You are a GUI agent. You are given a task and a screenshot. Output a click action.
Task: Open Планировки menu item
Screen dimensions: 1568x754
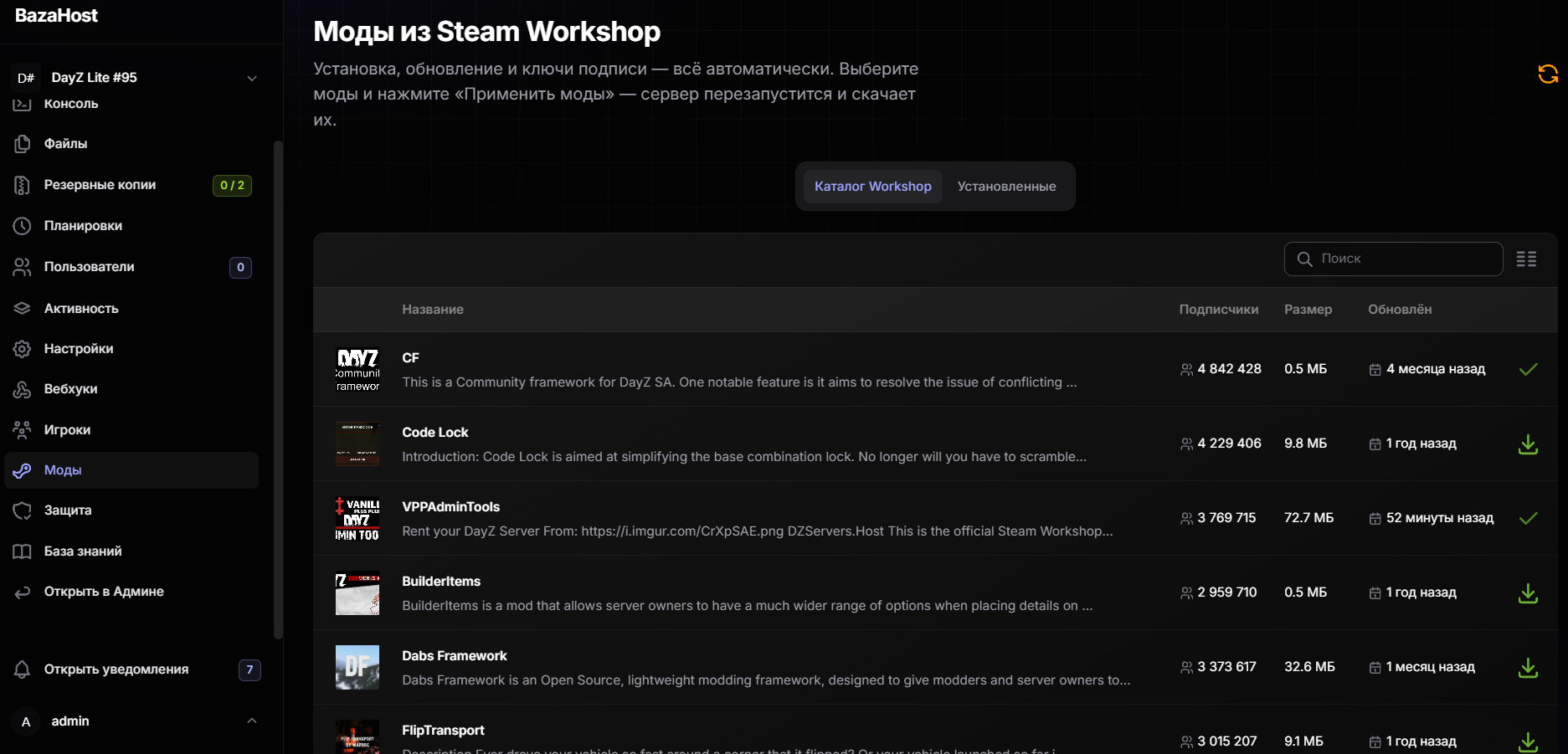pos(131,226)
